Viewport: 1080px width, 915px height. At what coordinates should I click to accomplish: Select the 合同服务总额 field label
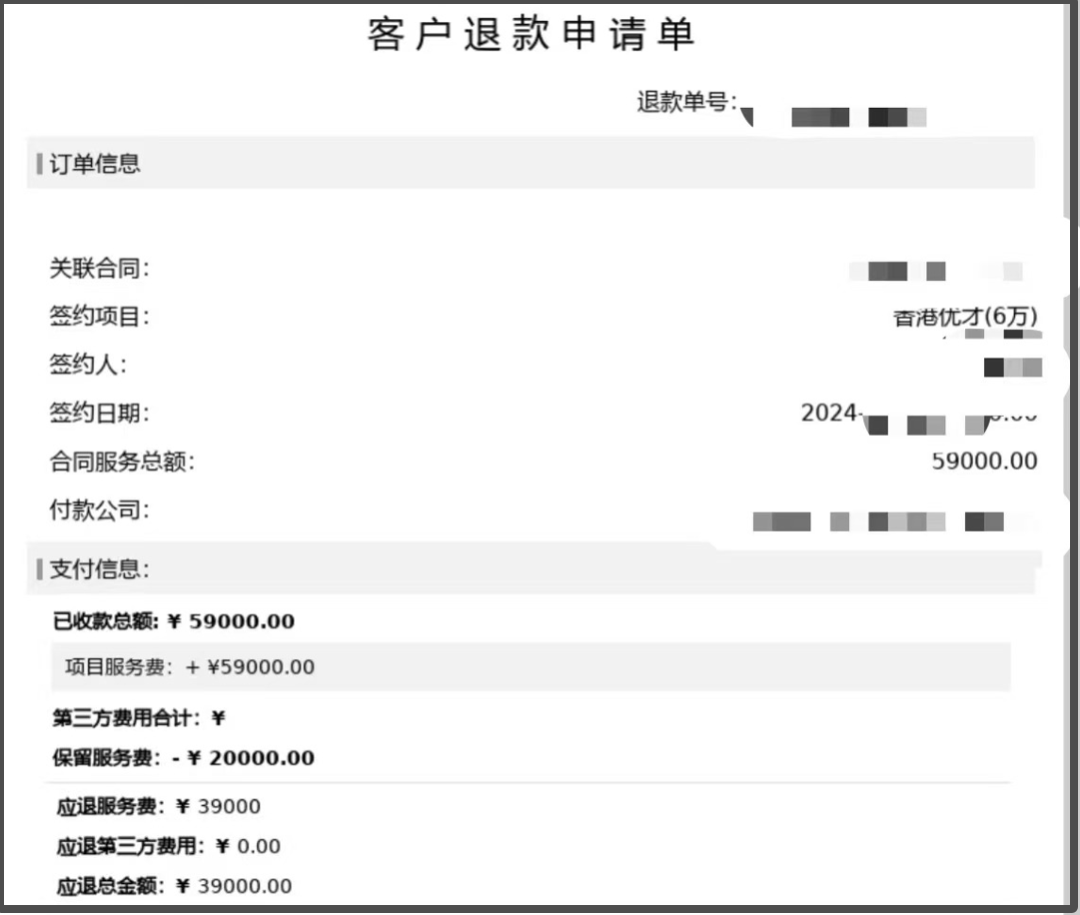pos(122,462)
